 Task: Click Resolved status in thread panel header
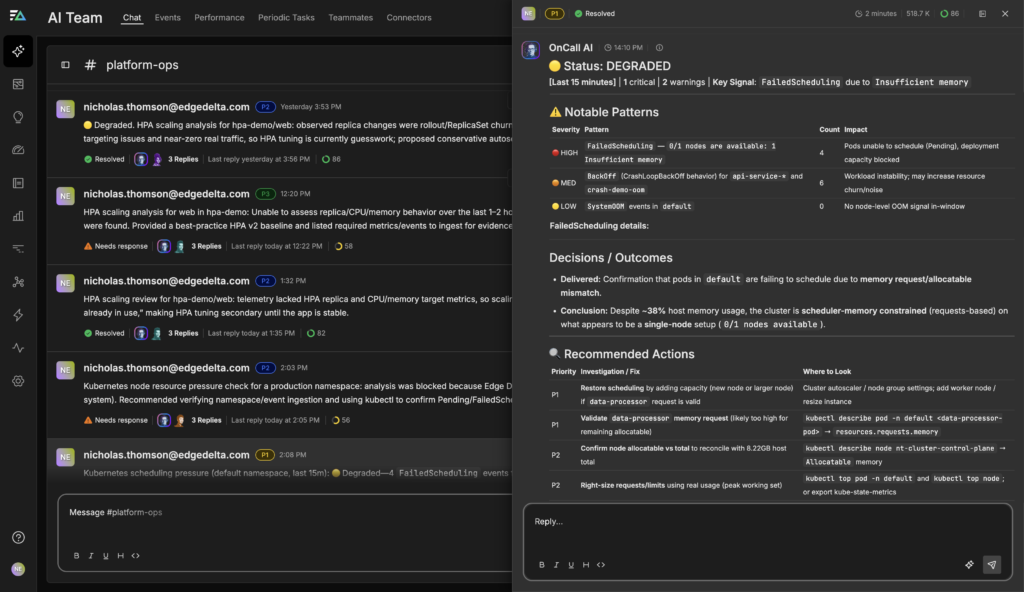pyautogui.click(x=594, y=14)
